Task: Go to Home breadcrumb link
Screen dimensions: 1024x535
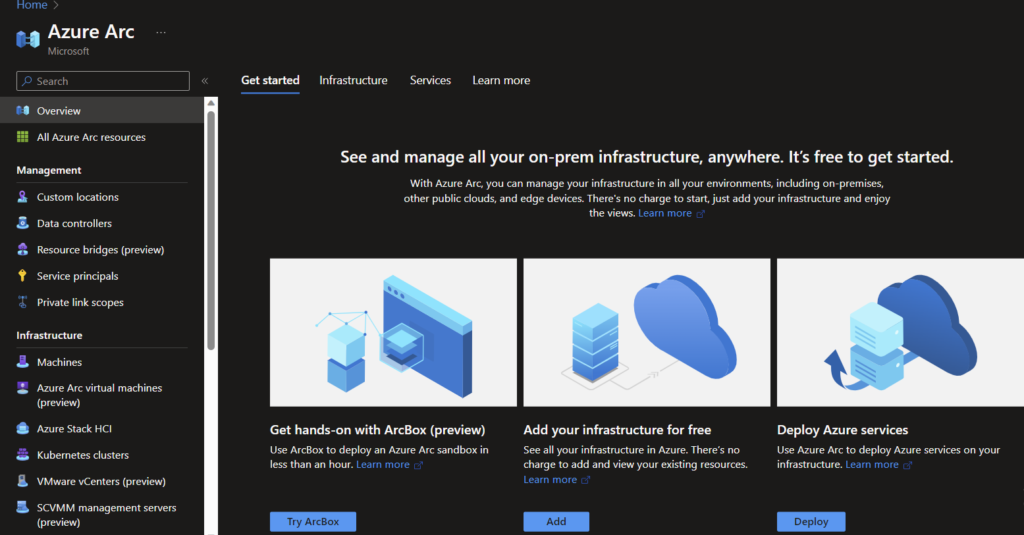Action: coord(32,5)
